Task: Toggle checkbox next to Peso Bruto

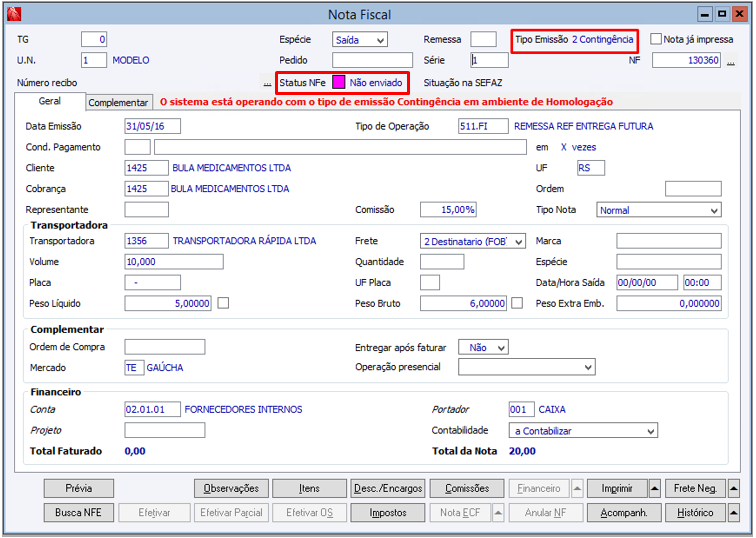Action: pyautogui.click(x=517, y=303)
